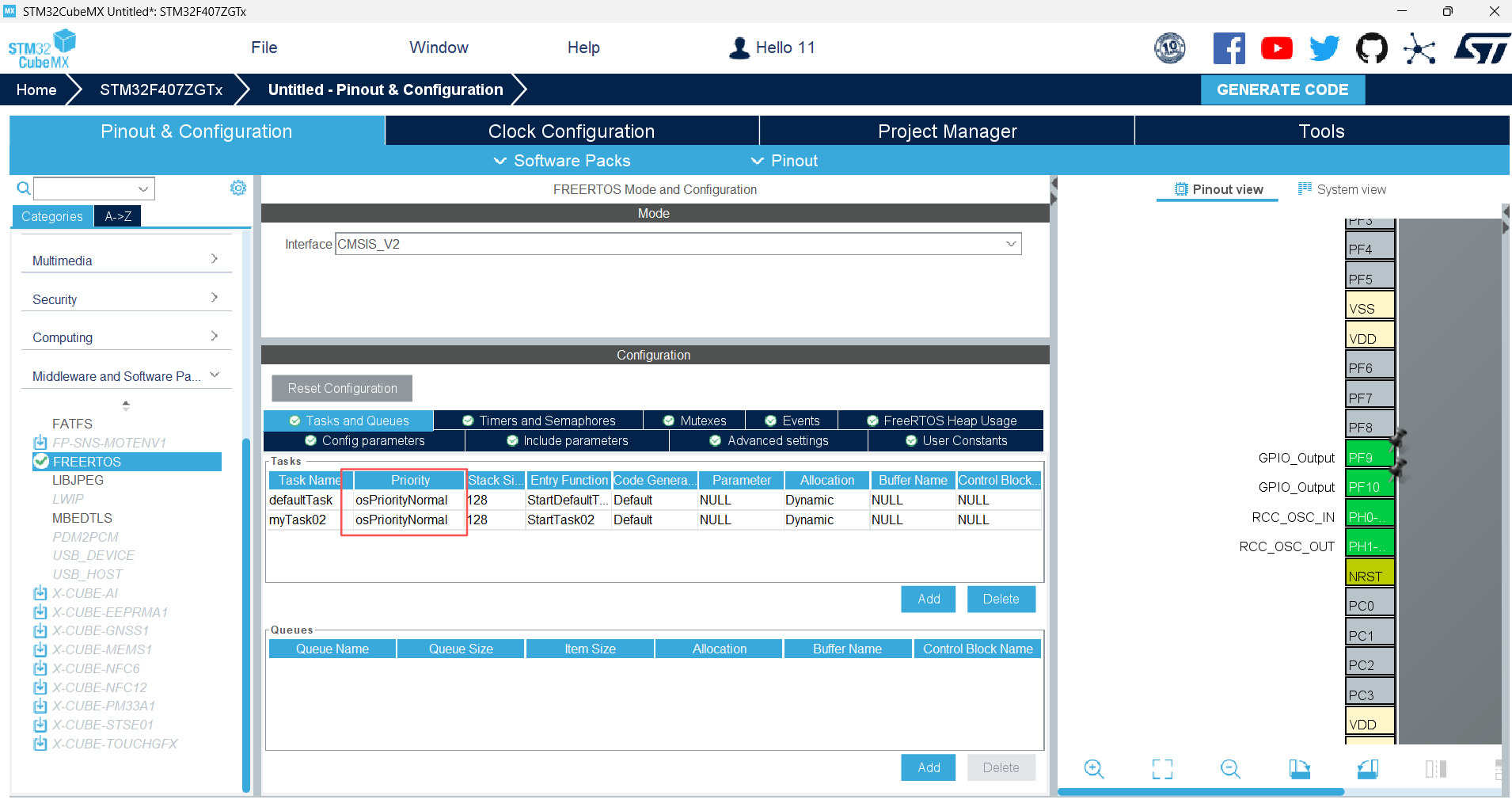Open the Interface CMSIS_V2 dropdown
The width and height of the screenshot is (1512, 807).
[x=678, y=244]
